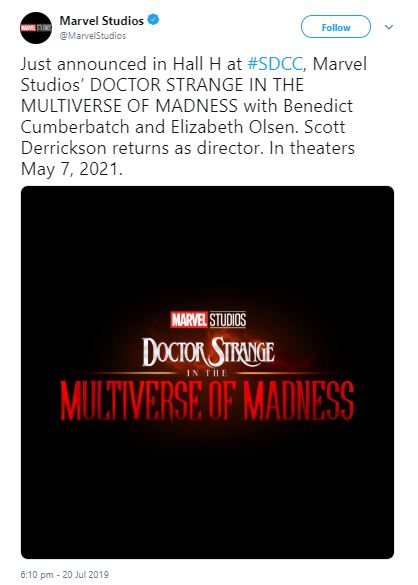Click the small IN THE text in poster
418x585 pixels.
click(x=207, y=373)
